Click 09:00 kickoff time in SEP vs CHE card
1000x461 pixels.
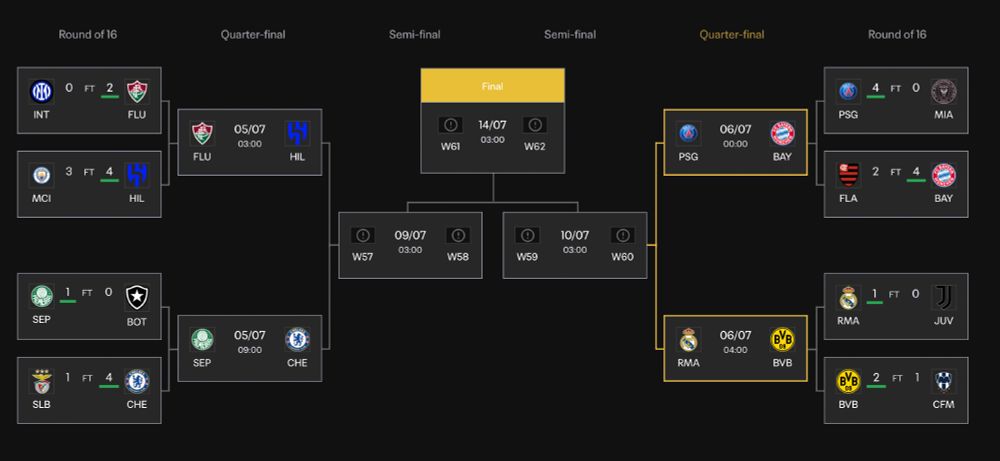[x=250, y=350]
